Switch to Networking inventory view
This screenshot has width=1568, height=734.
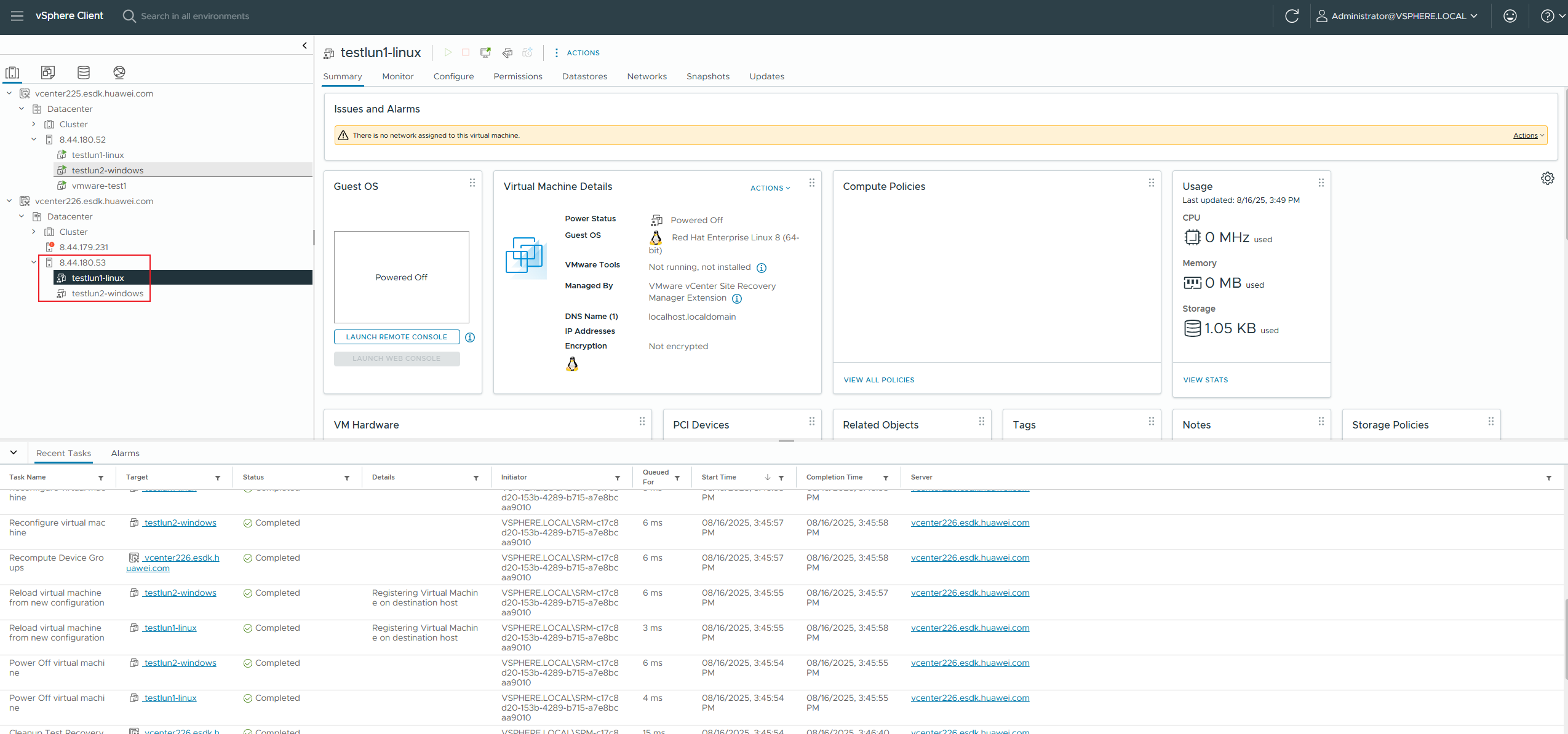tap(119, 73)
